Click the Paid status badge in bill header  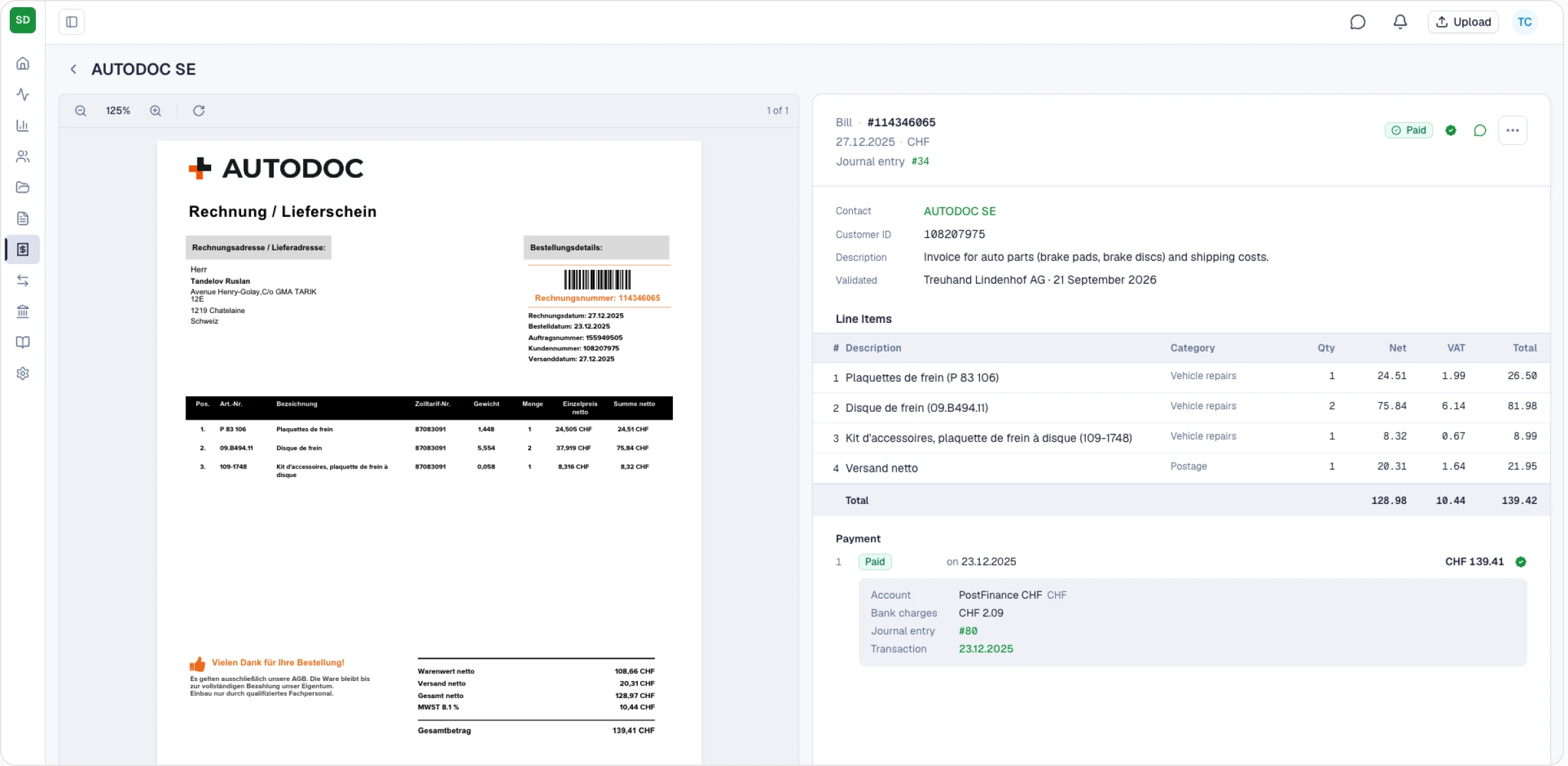tap(1409, 131)
